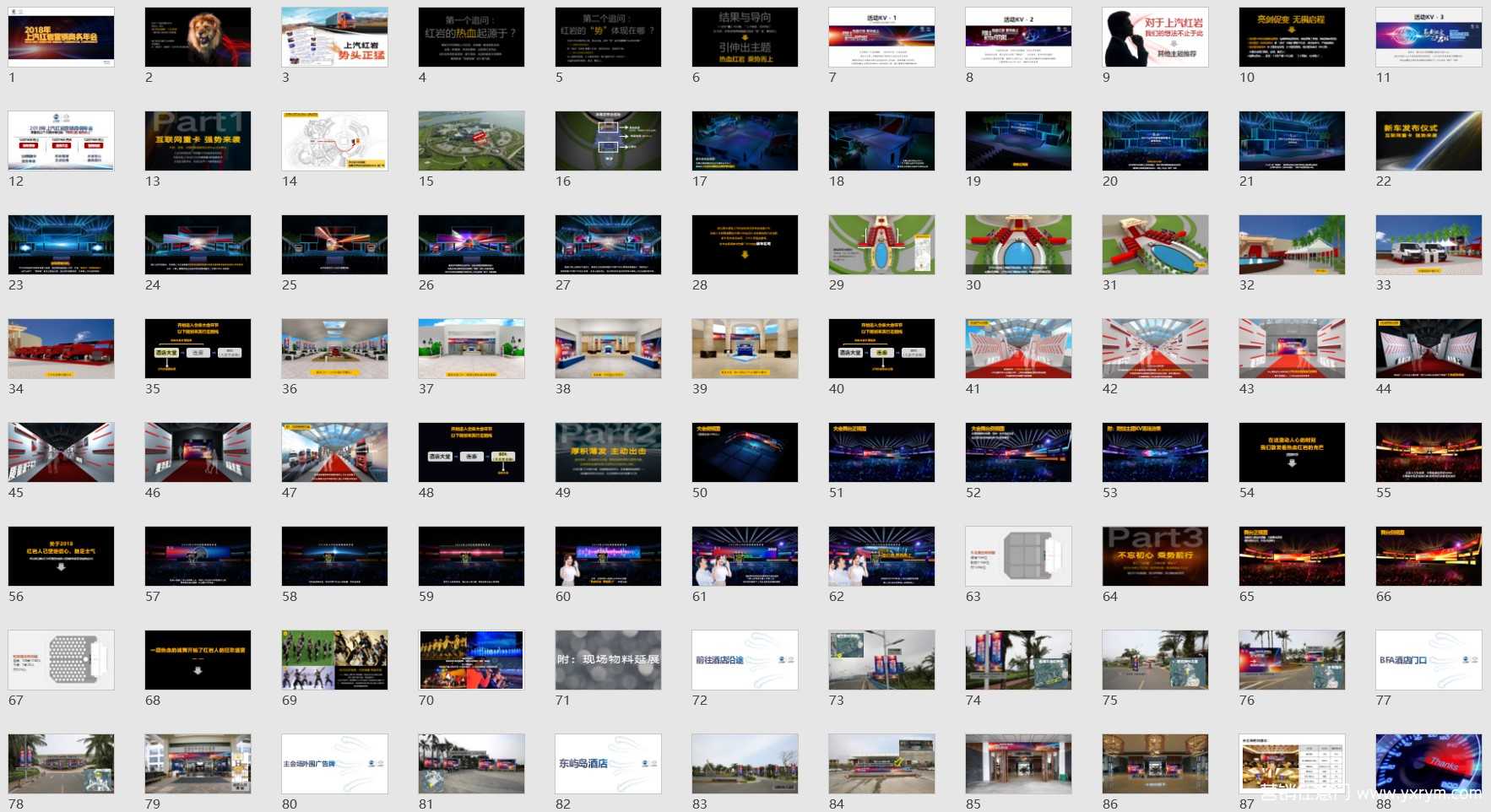1491x812 pixels.
Task: Select slide 72 white title thumbnail
Action: coord(745,660)
